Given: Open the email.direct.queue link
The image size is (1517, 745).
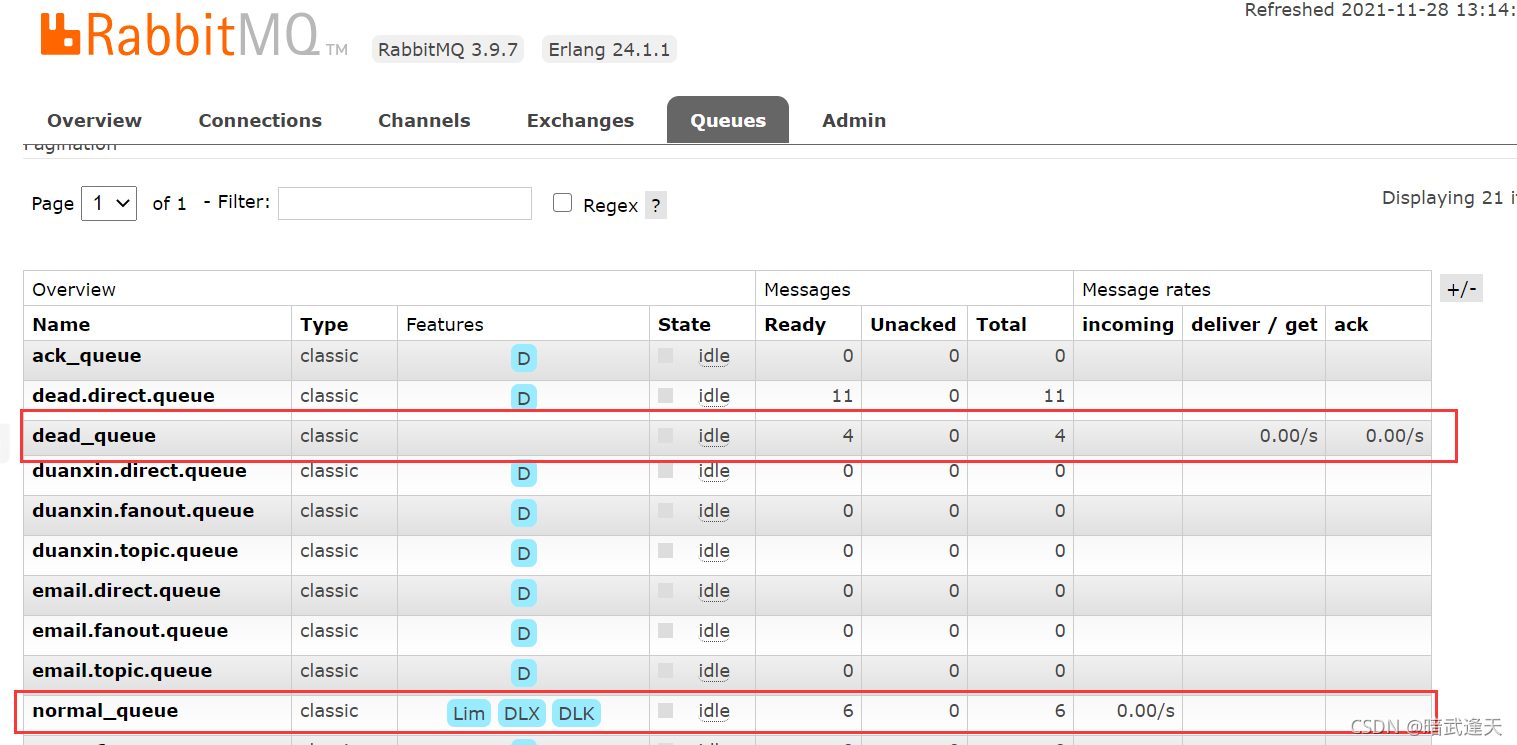Looking at the screenshot, I should [126, 591].
